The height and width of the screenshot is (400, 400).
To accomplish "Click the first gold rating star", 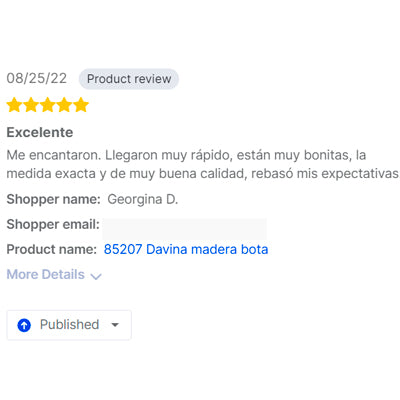I will click(14, 105).
